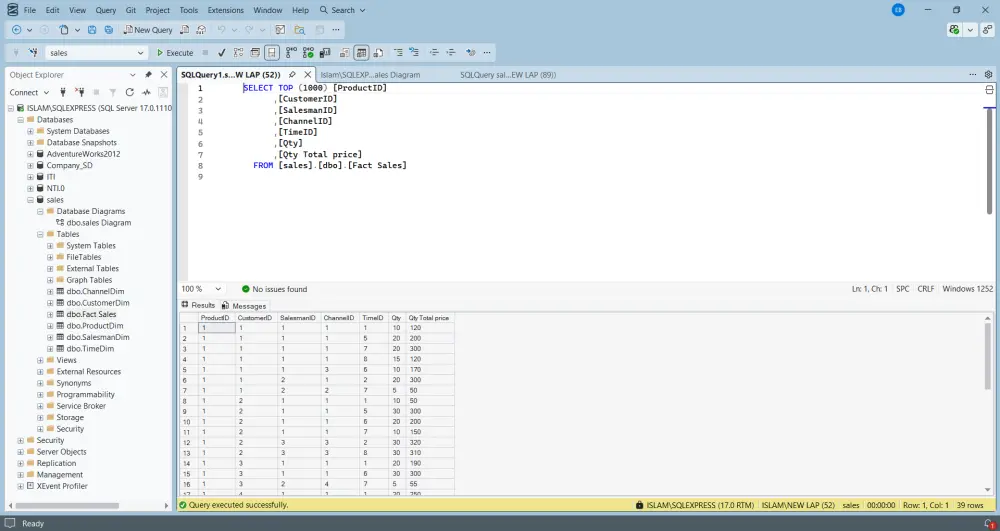The height and width of the screenshot is (531, 1000).
Task: Click the query editor vertical scrollbar
Action: 989,161
